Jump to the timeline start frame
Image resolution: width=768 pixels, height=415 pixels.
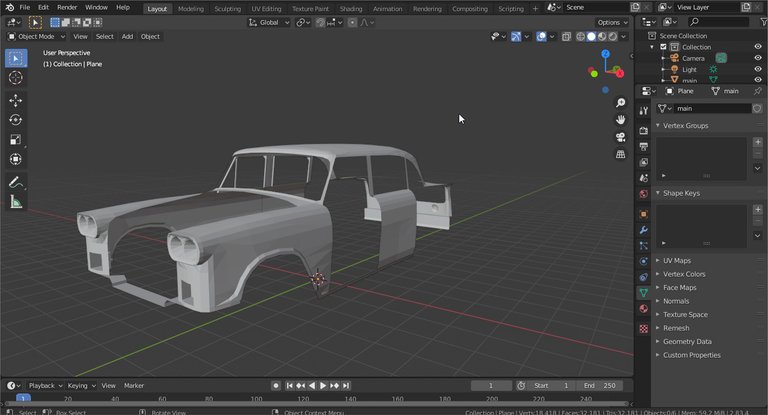tap(289, 386)
